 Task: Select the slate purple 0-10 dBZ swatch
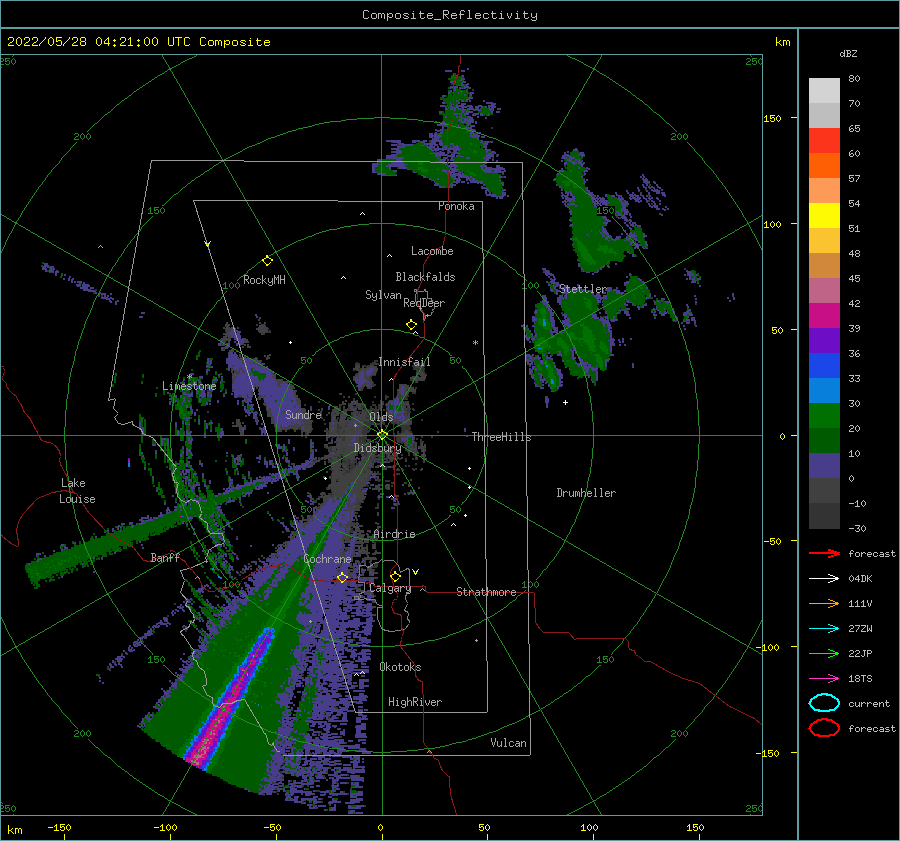[x=824, y=466]
